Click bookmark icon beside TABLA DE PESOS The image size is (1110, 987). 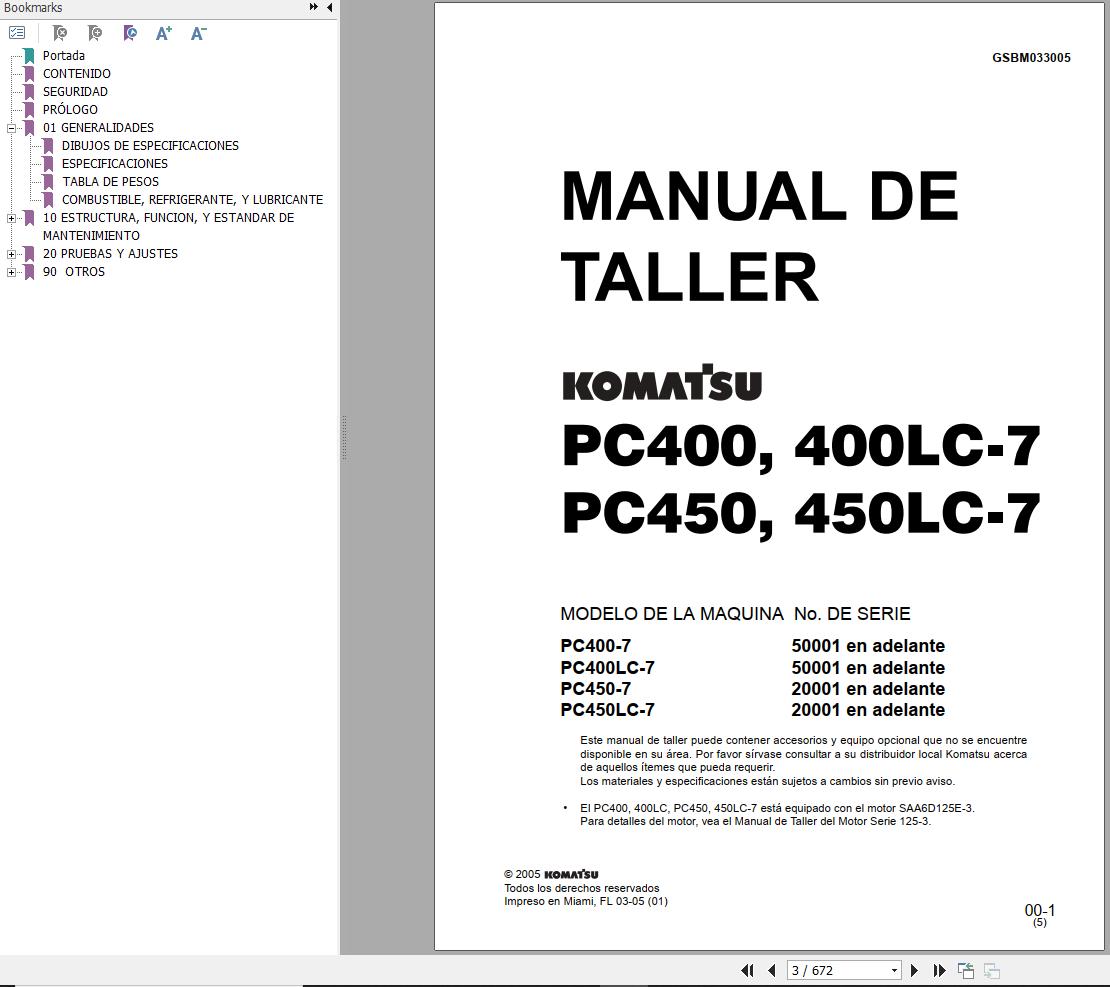coord(48,182)
